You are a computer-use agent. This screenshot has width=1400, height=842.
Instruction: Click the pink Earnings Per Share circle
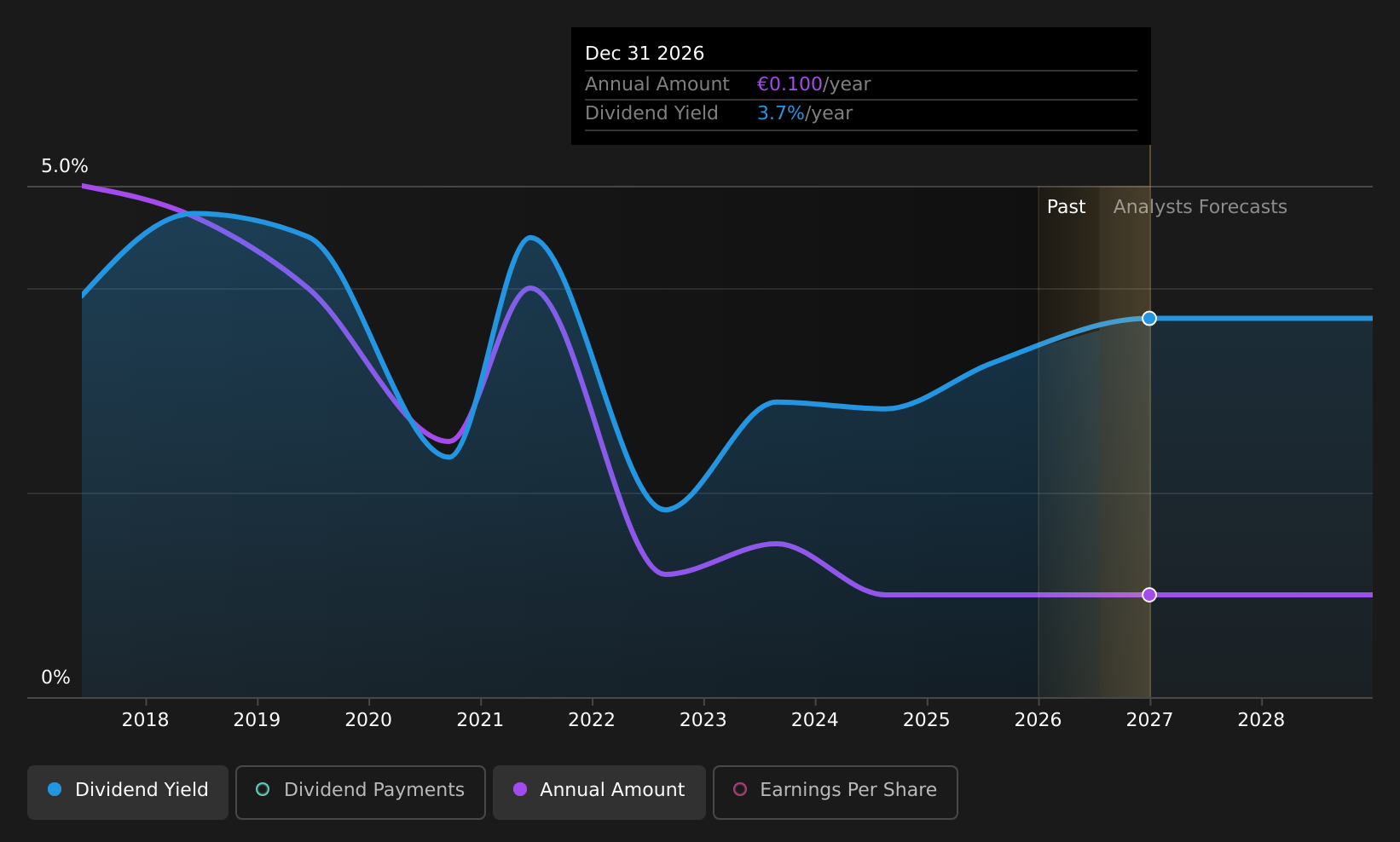pos(740,789)
